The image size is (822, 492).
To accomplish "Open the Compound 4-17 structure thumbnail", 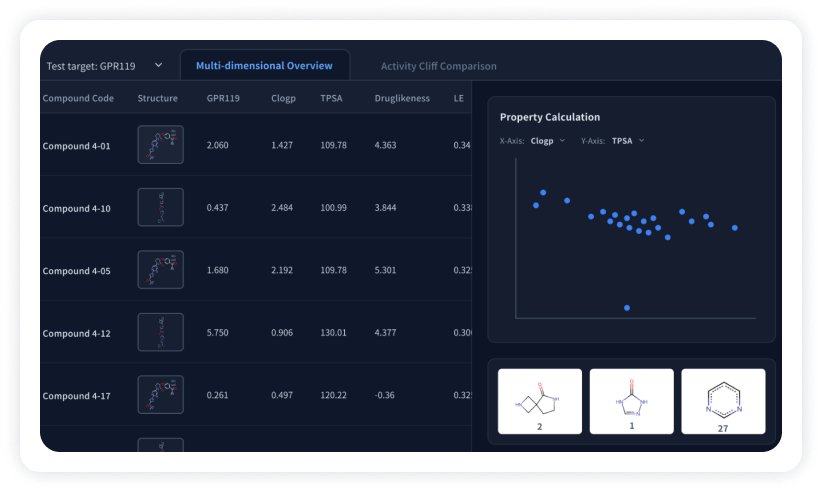I will [x=160, y=395].
